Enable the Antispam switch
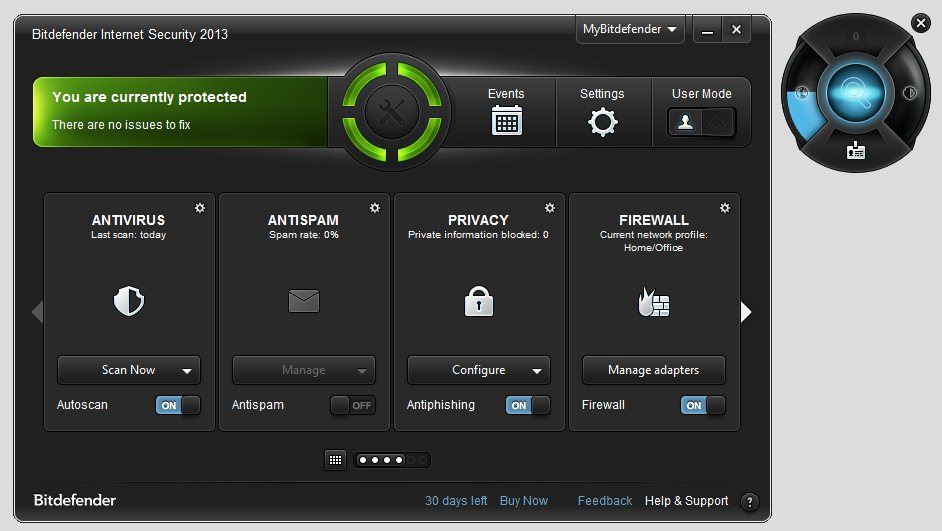Screen dimensions: 942x531 [353, 405]
